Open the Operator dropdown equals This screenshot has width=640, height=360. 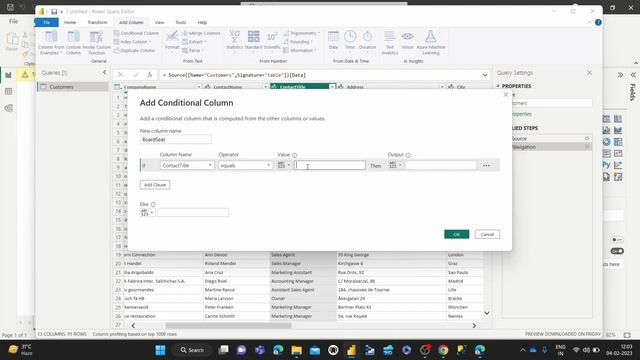coord(245,165)
